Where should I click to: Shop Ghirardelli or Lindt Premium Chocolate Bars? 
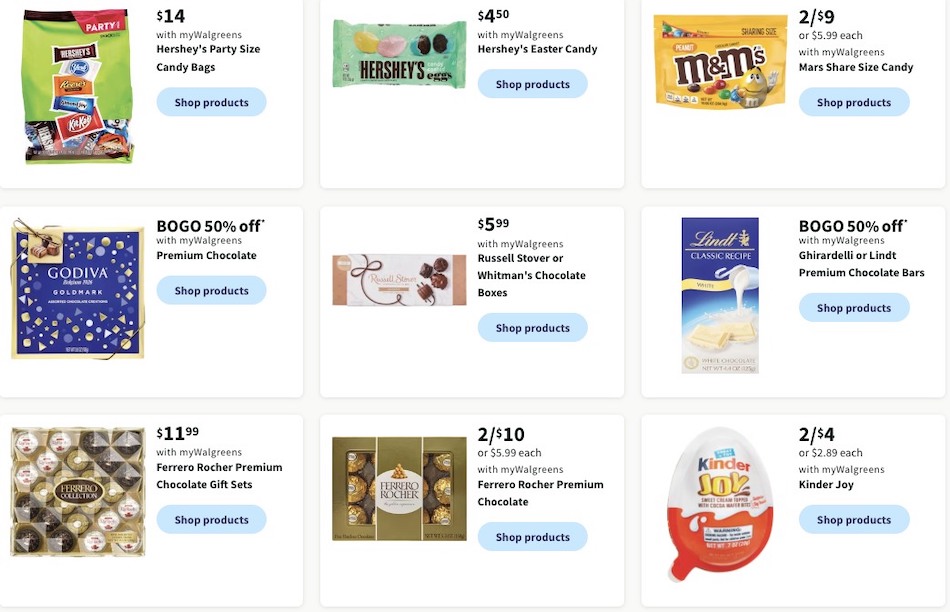click(x=854, y=307)
